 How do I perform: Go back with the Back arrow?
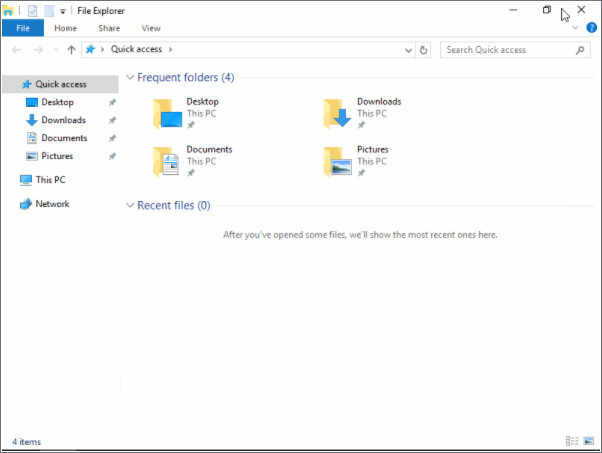16,50
